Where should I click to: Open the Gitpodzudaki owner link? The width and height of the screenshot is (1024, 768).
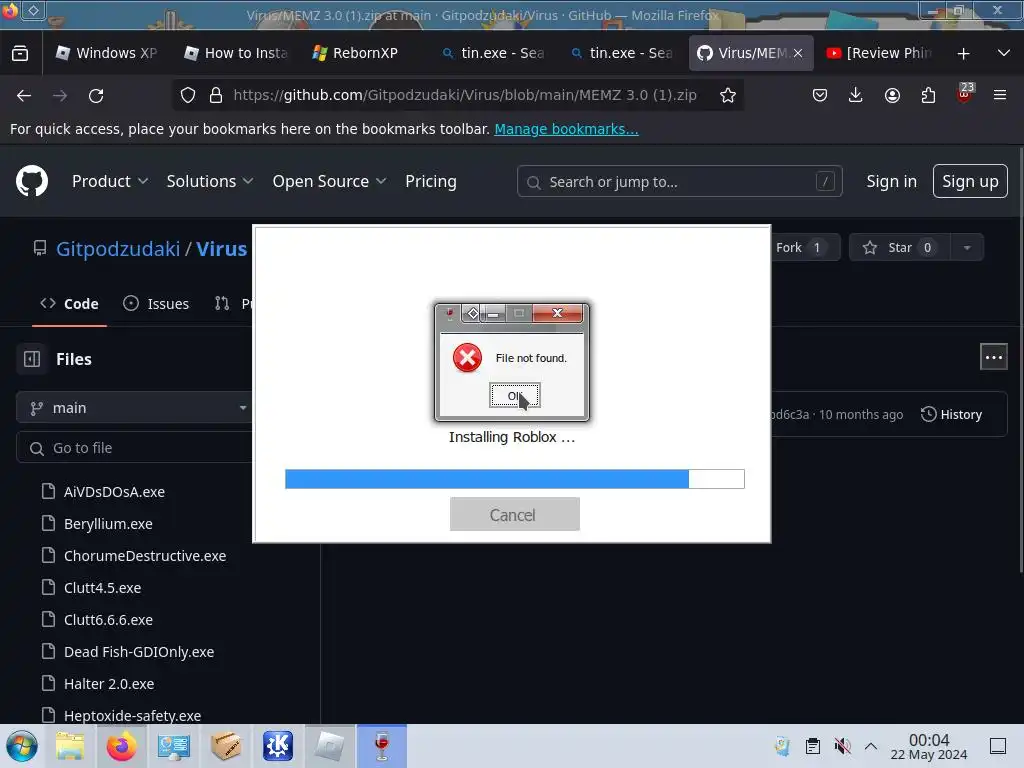pyautogui.click(x=118, y=249)
